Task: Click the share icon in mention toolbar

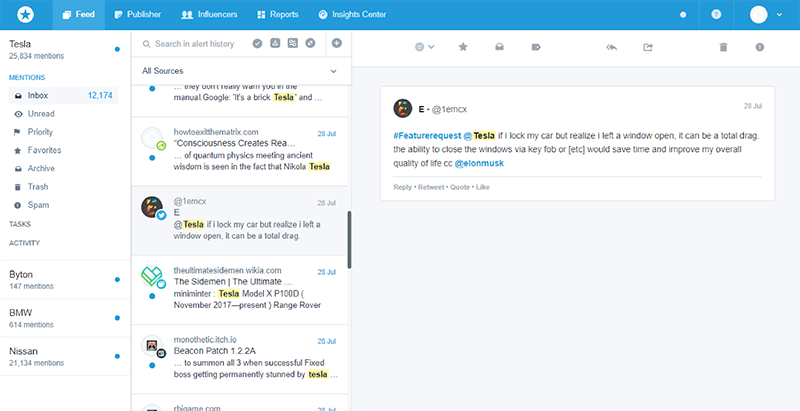Action: pos(648,47)
